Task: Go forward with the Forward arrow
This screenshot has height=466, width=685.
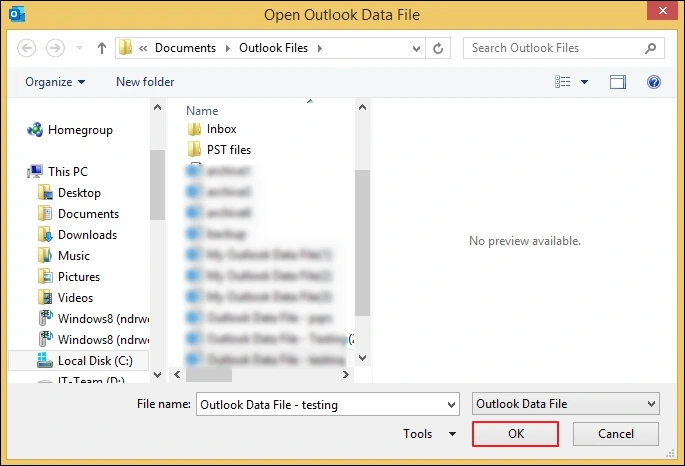Action: 55,48
